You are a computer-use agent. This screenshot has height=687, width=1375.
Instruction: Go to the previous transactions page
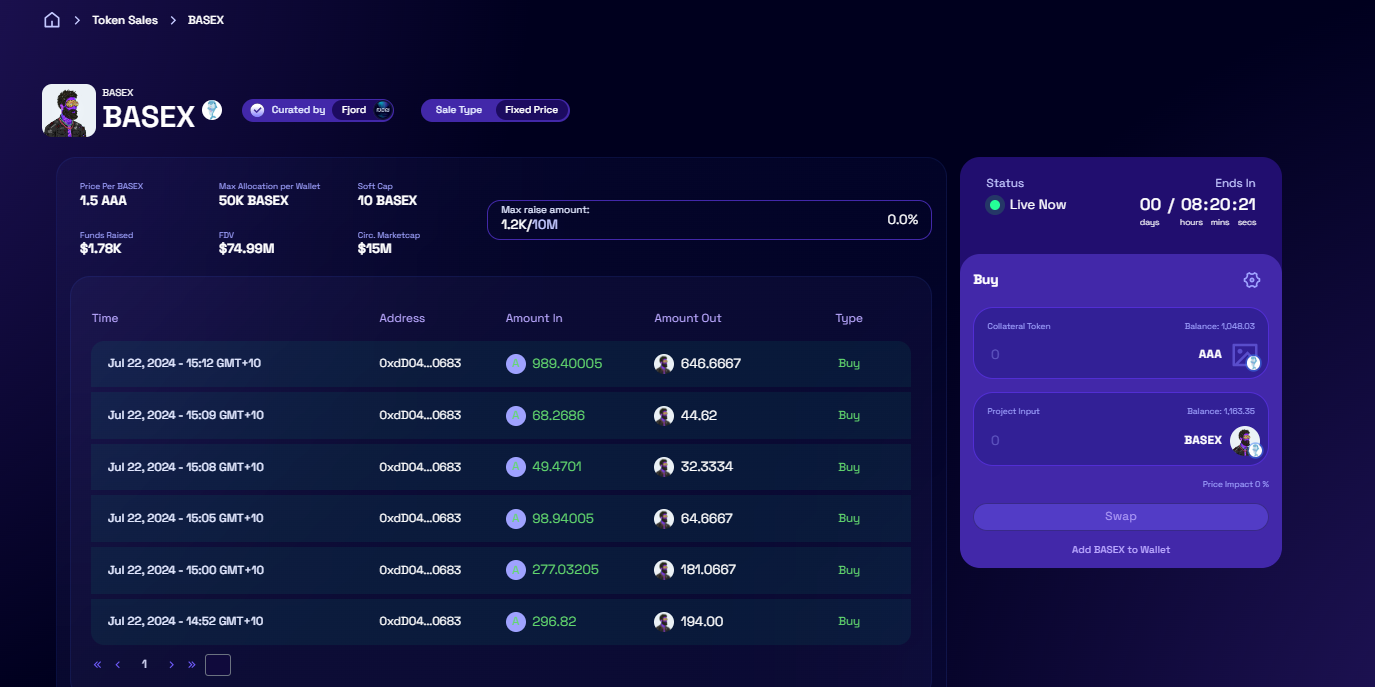click(x=118, y=665)
